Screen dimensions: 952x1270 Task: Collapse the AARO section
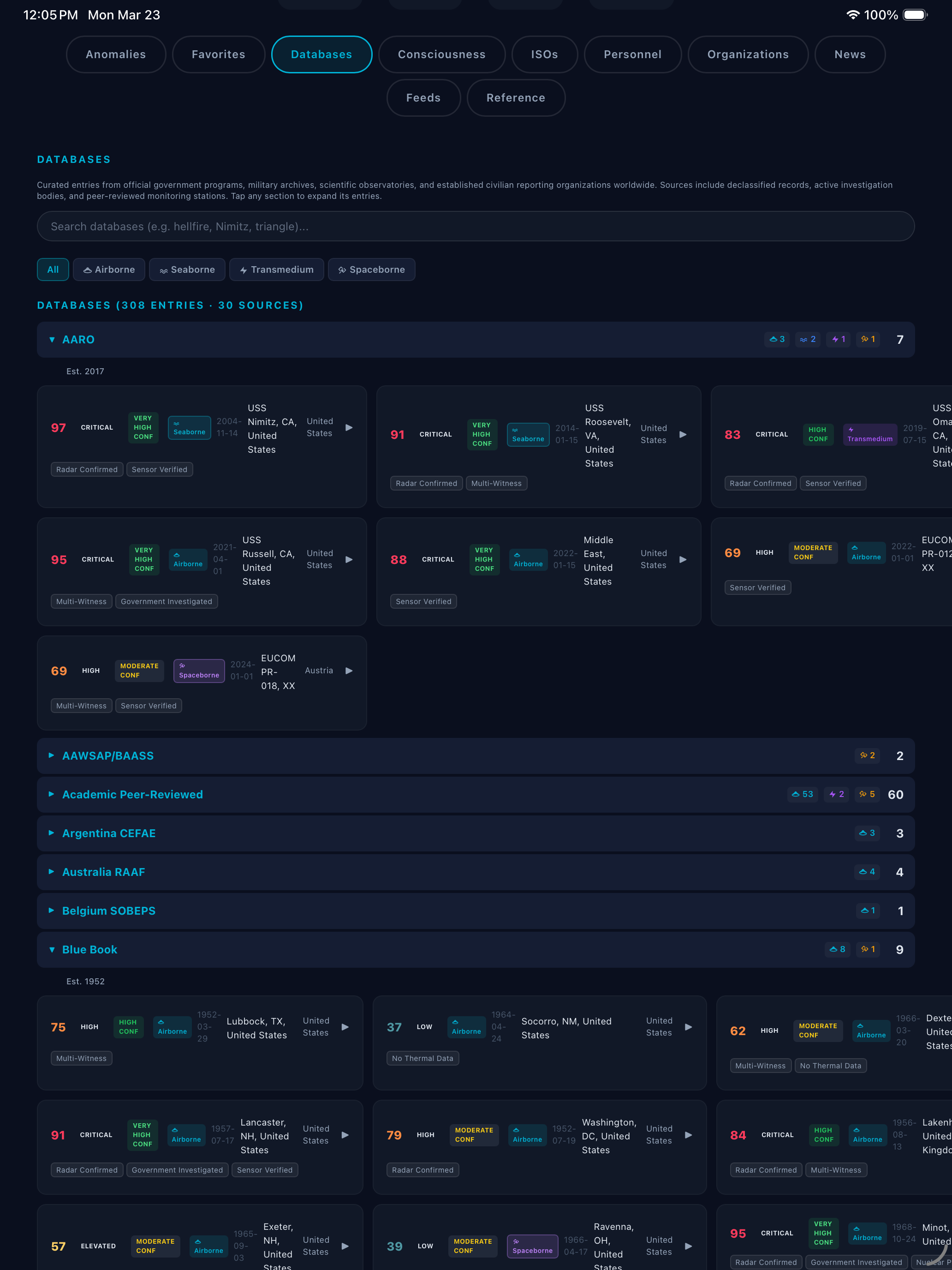pos(476,339)
